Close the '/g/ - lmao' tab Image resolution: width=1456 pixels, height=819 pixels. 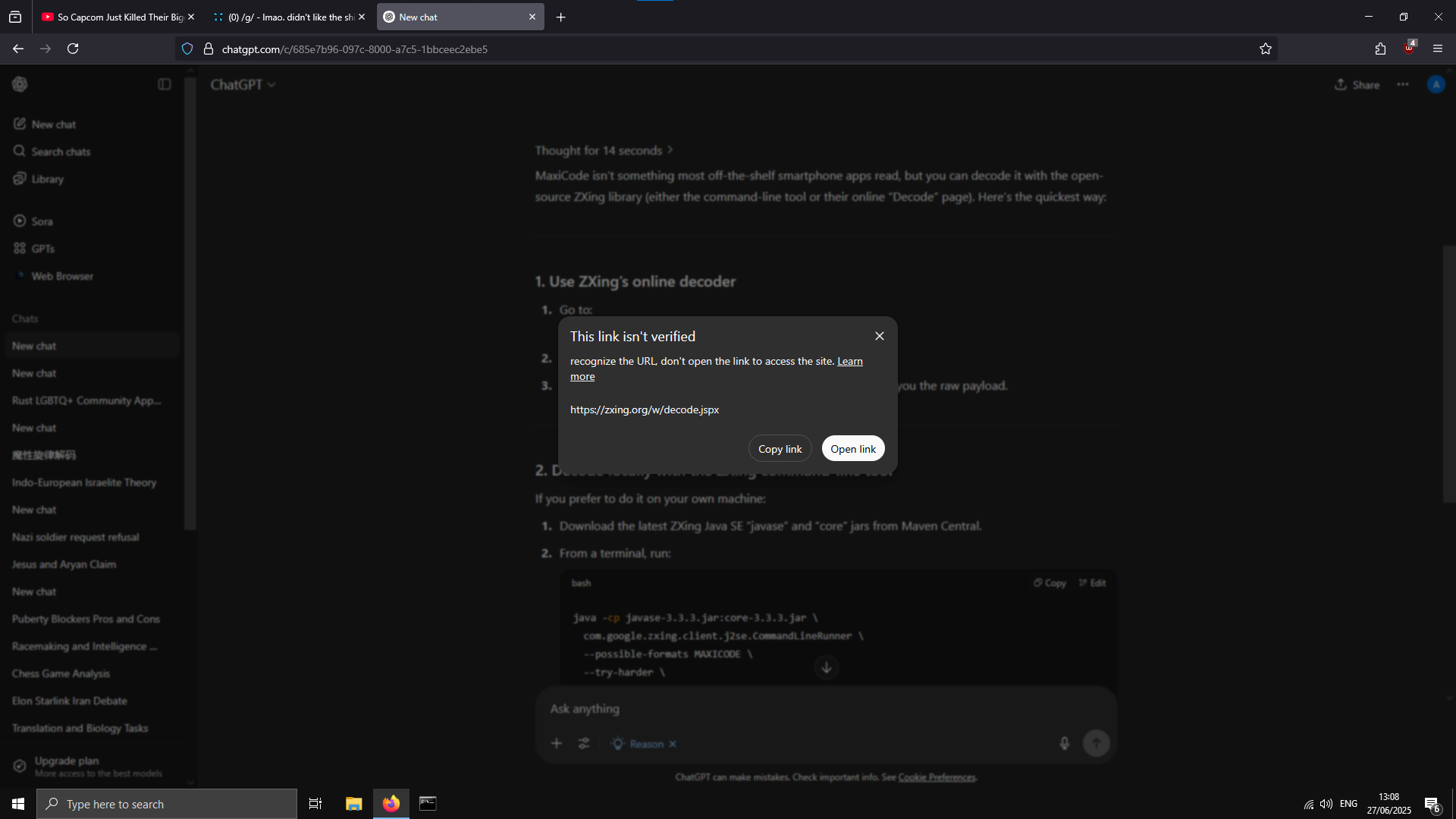point(362,17)
